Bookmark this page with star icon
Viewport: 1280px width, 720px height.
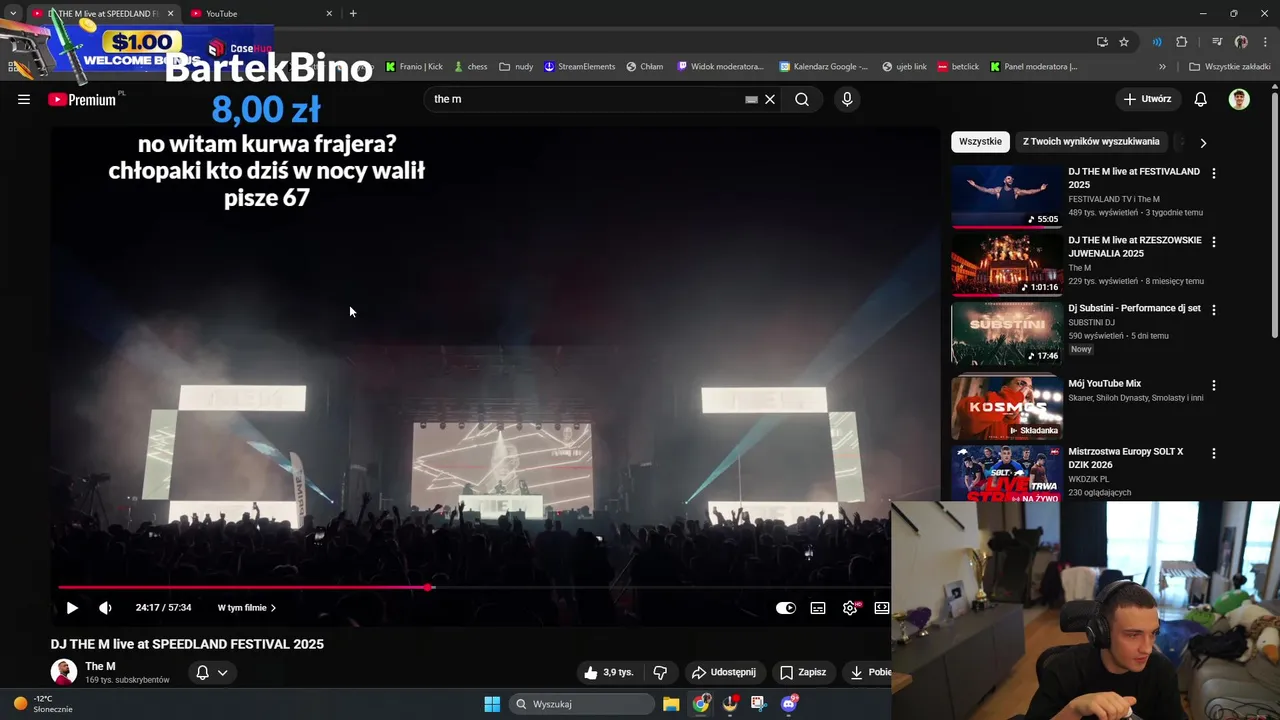point(1124,42)
